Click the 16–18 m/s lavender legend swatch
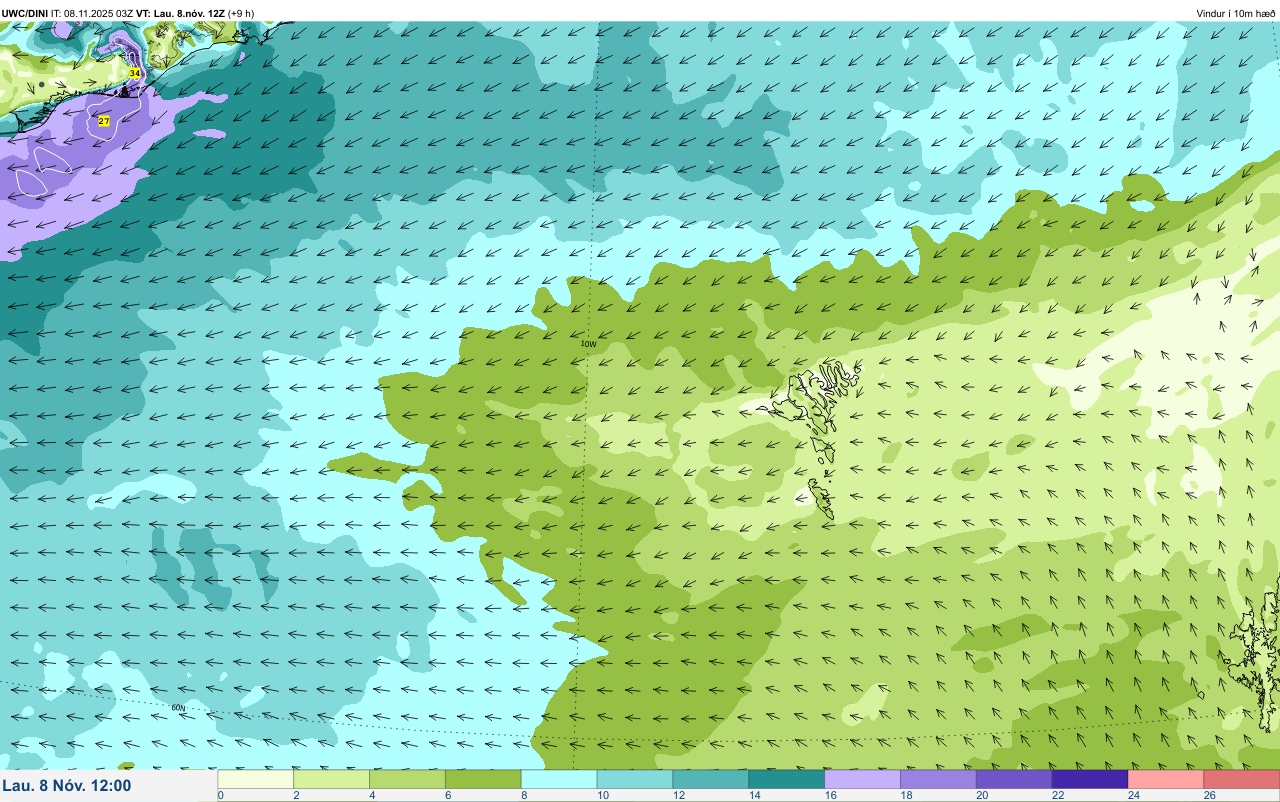This screenshot has width=1280, height=802. pos(863,779)
